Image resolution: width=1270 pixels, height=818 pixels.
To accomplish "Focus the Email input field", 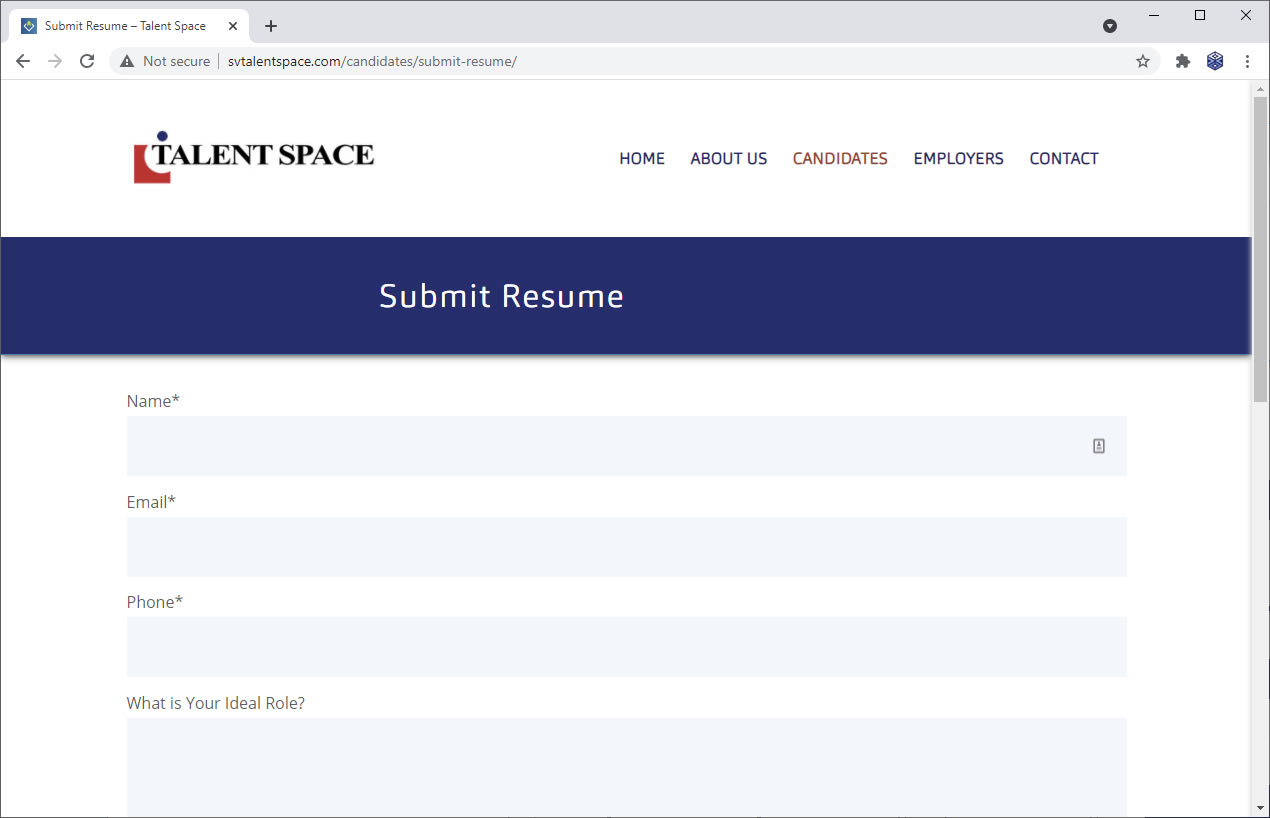I will pyautogui.click(x=626, y=547).
